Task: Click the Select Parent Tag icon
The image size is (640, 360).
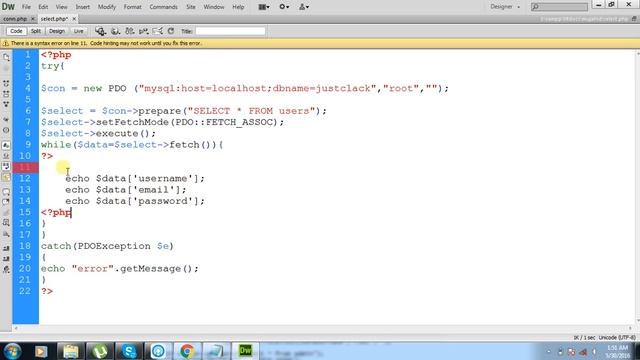Action: [x=6, y=119]
